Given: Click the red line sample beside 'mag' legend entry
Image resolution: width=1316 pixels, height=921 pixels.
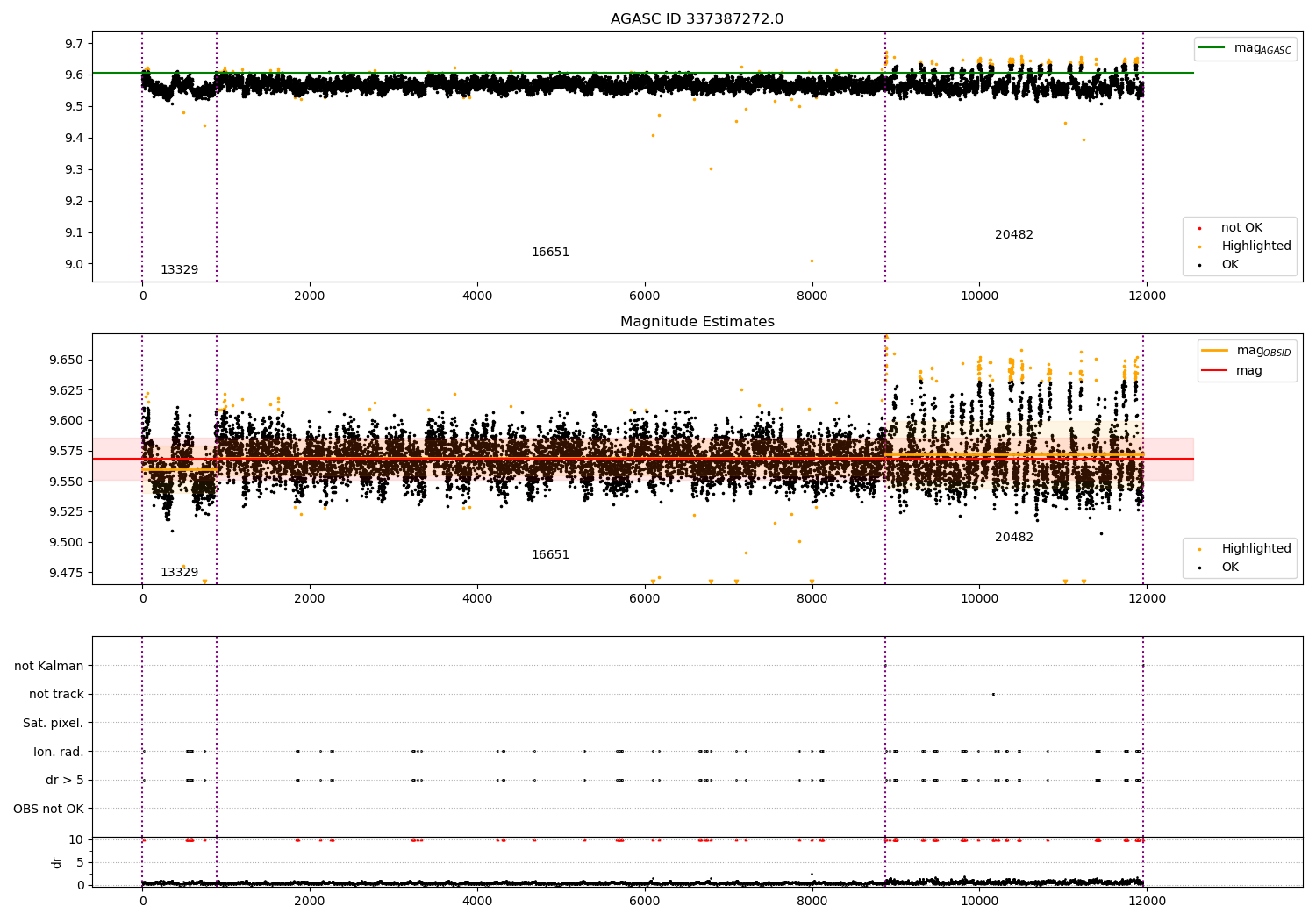Looking at the screenshot, I should click(x=1215, y=370).
